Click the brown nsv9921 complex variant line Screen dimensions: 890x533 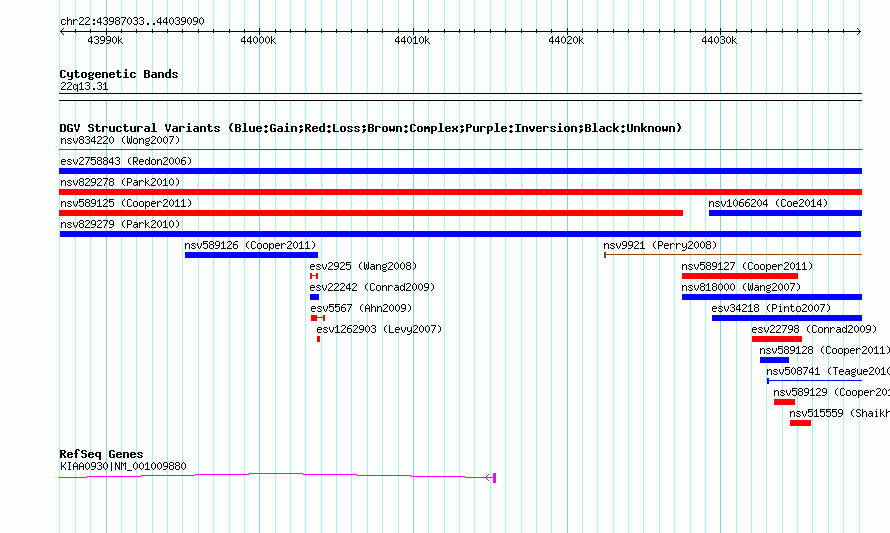733,255
